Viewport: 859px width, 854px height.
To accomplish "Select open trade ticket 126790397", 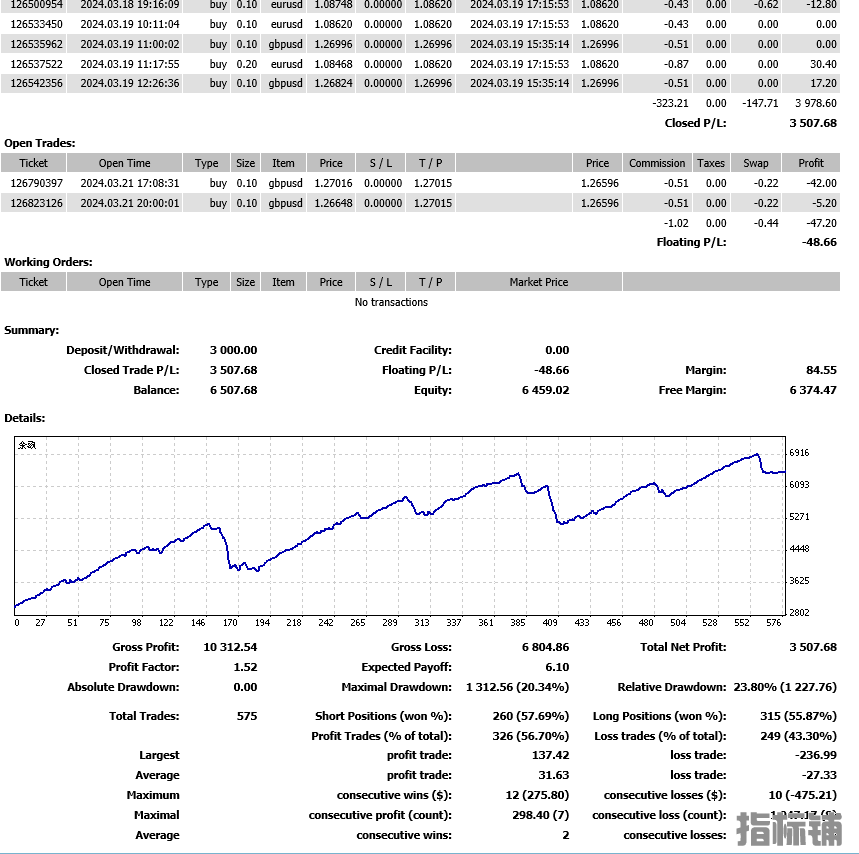I will [x=37, y=183].
